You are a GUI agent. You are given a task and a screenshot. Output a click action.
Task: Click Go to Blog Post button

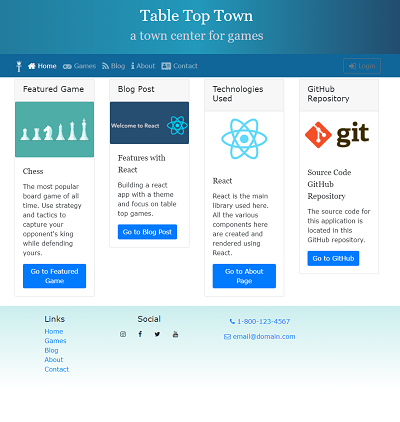point(147,232)
